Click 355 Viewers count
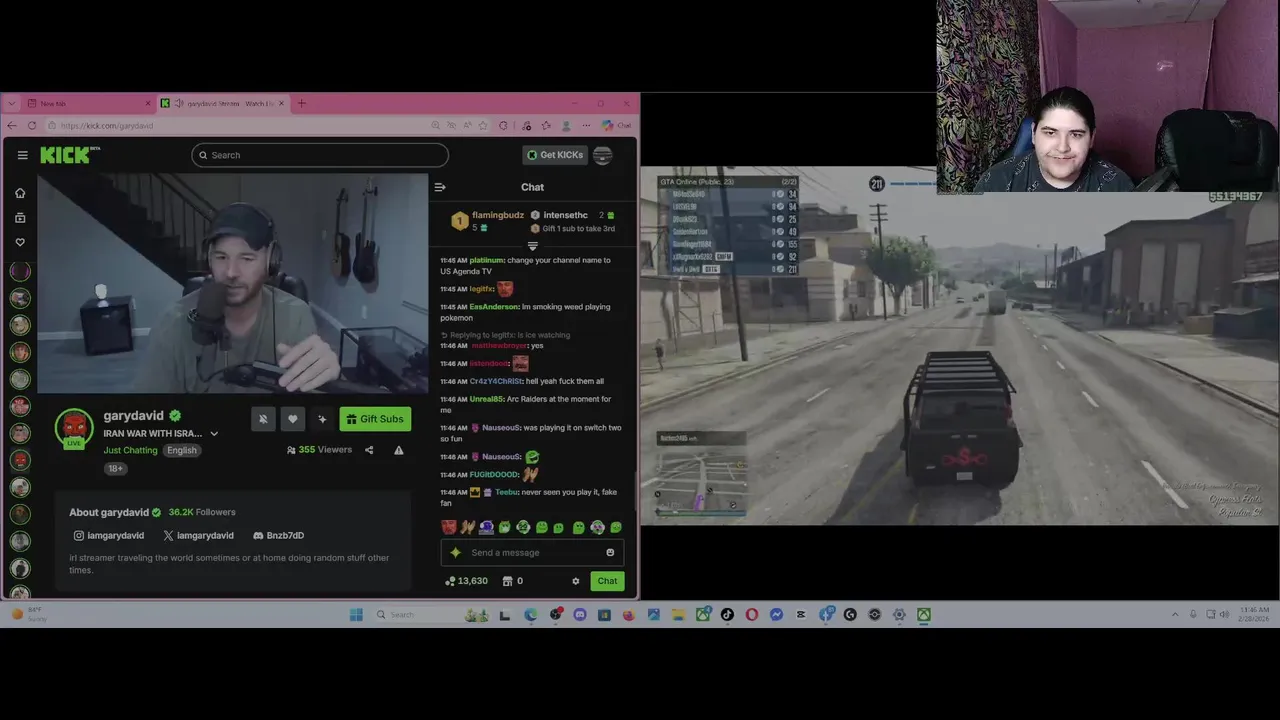The width and height of the screenshot is (1280, 720). (319, 450)
